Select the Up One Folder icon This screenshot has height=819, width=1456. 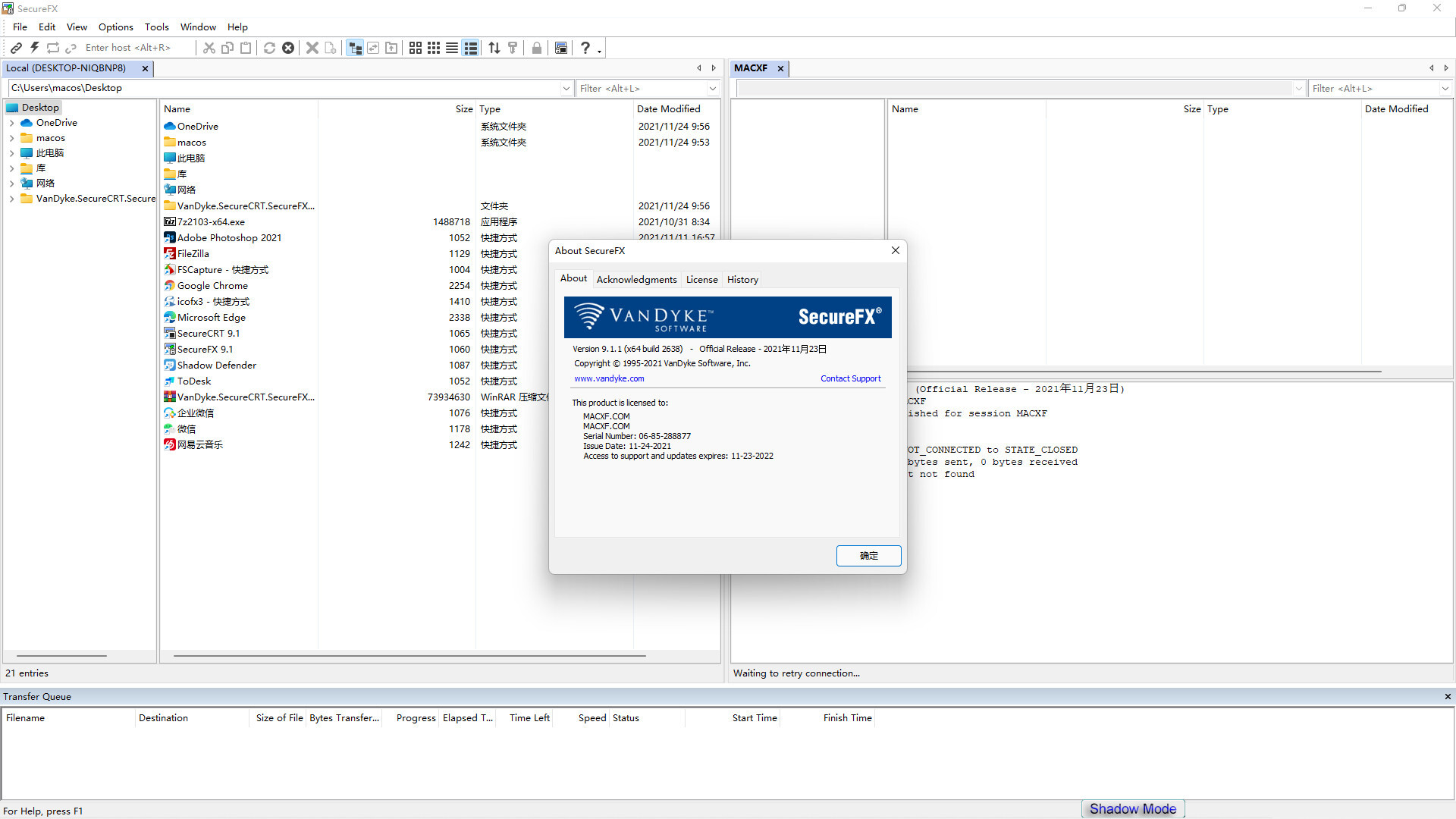[391, 48]
